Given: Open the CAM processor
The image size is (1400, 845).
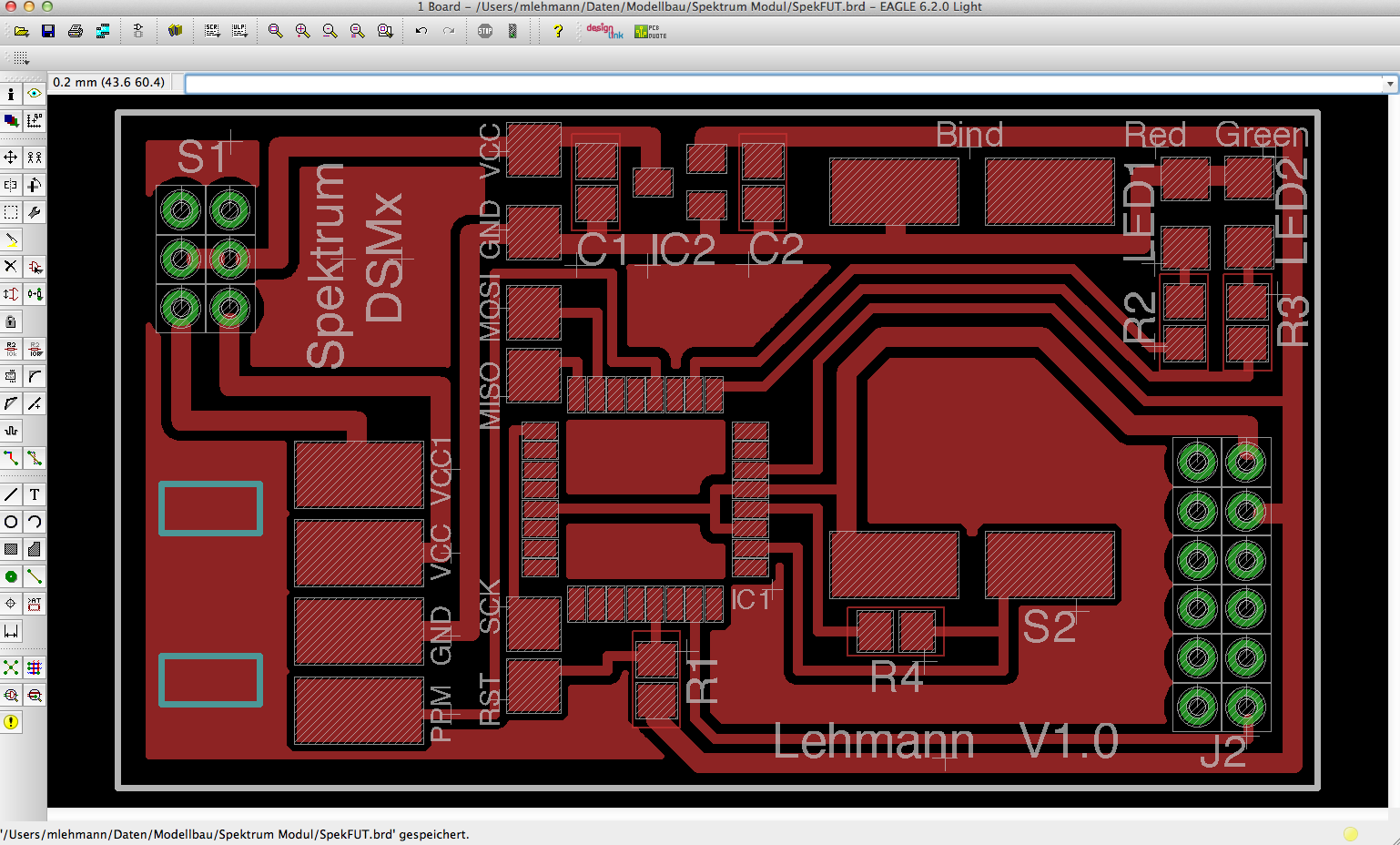Looking at the screenshot, I should 103,31.
